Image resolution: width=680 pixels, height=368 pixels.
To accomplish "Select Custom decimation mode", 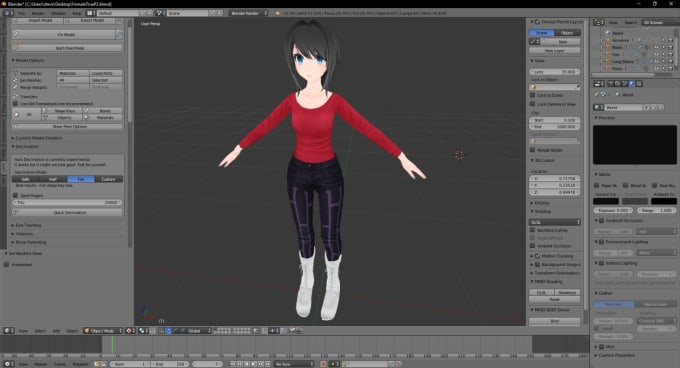I will (x=108, y=179).
